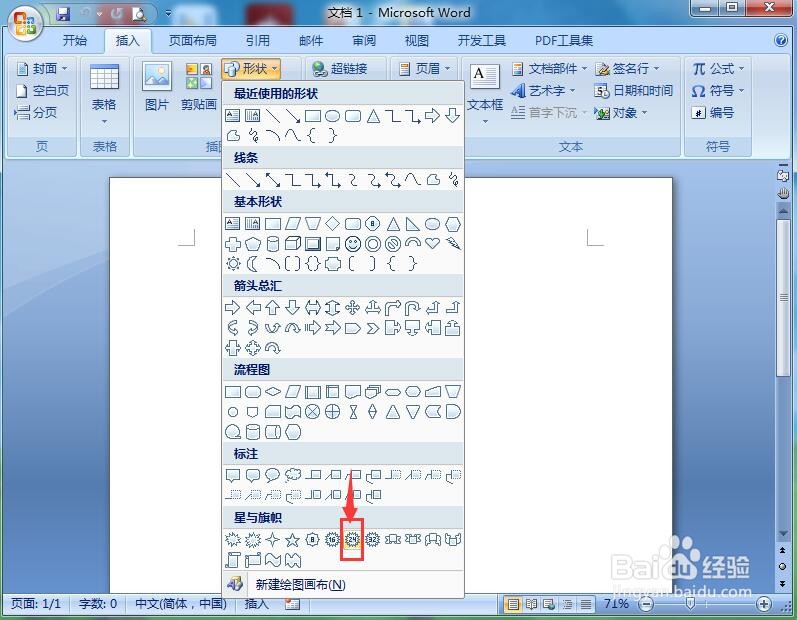Select the 24-point star shape

coord(352,539)
